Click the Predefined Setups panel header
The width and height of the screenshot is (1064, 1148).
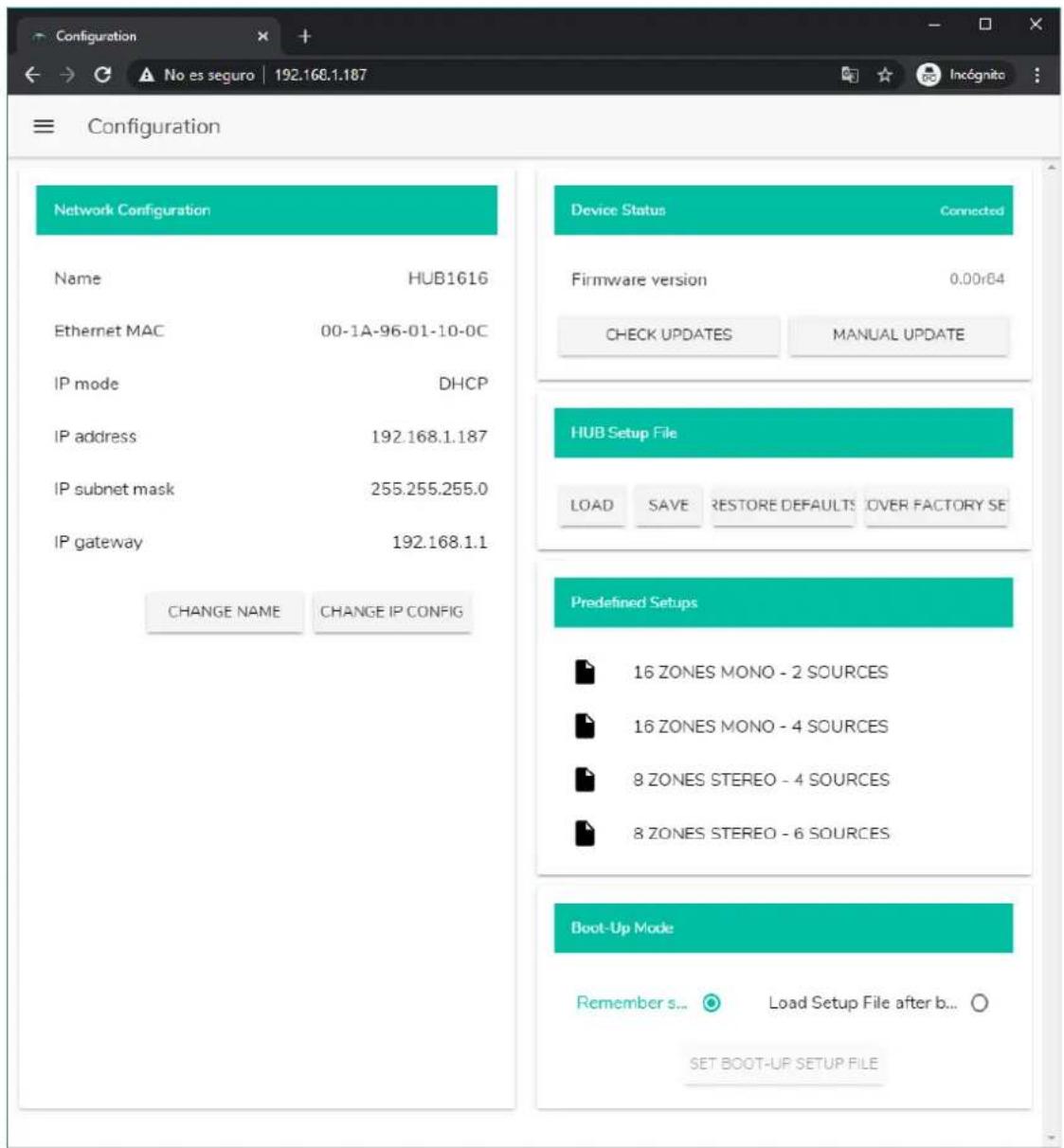tap(784, 602)
